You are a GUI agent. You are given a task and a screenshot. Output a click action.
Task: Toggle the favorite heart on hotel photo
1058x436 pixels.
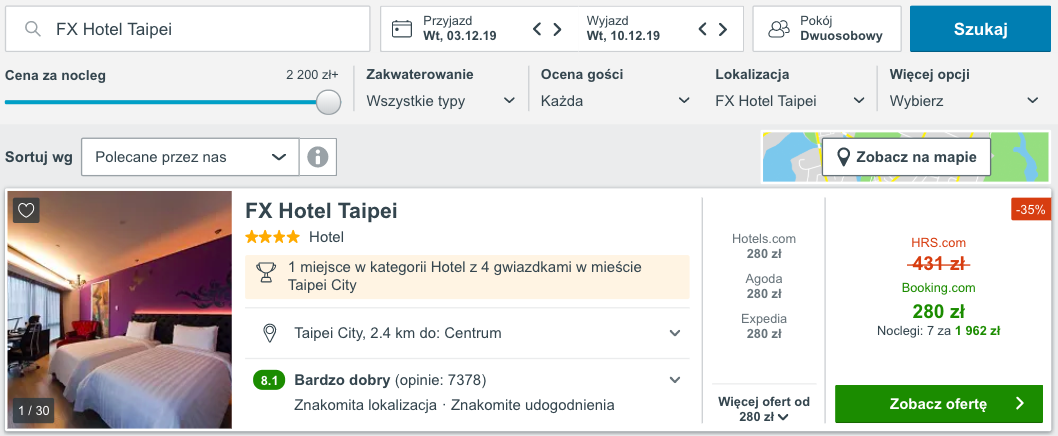pyautogui.click(x=27, y=210)
